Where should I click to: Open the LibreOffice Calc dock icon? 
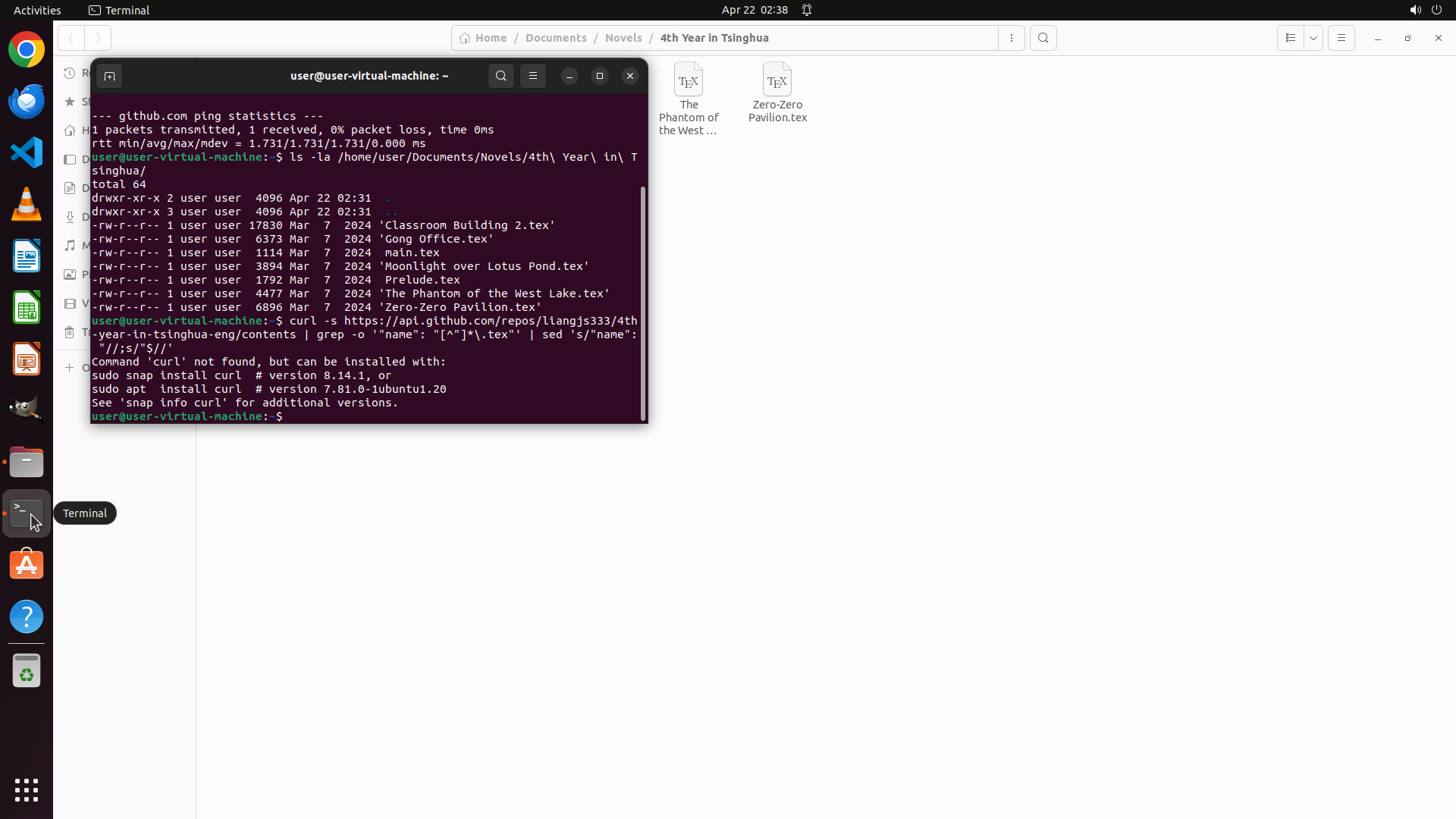[27, 308]
